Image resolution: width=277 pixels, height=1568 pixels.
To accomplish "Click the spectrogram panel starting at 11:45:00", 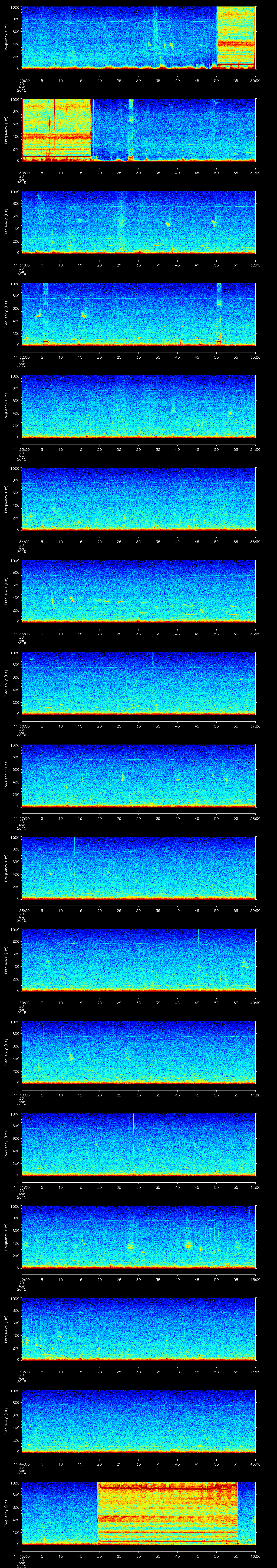I will (x=138, y=1513).
